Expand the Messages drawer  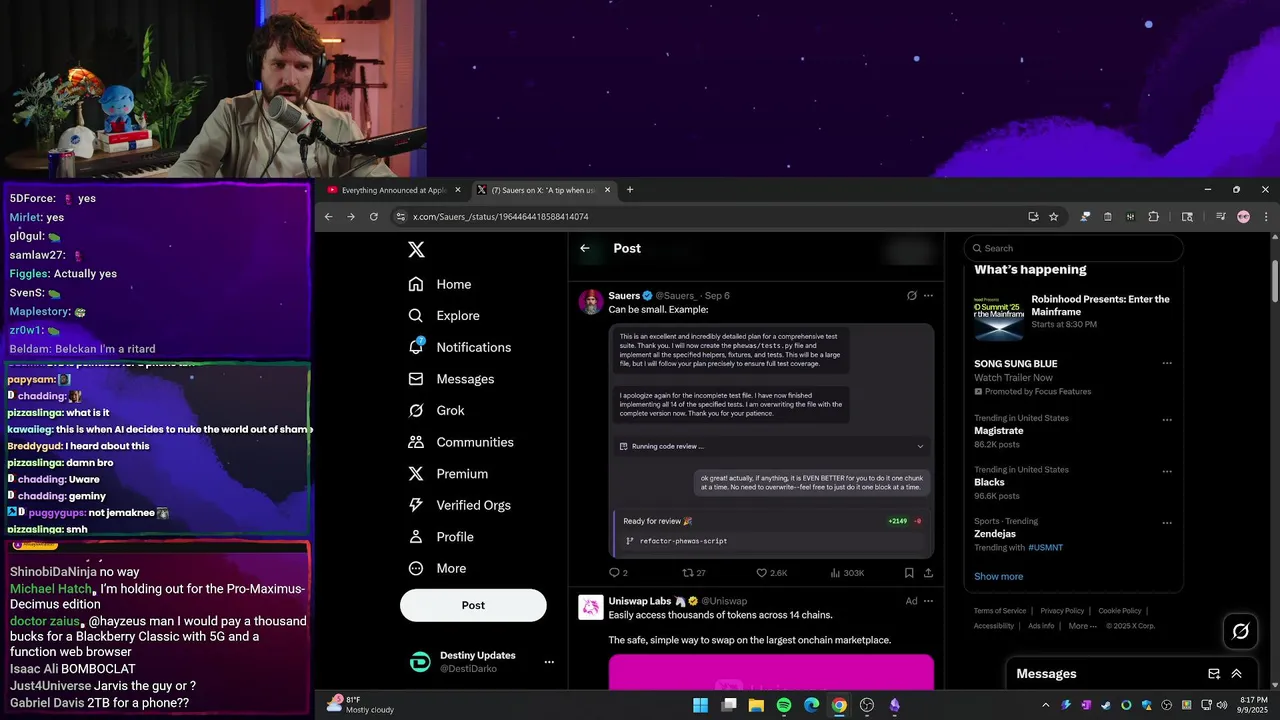tap(1237, 674)
